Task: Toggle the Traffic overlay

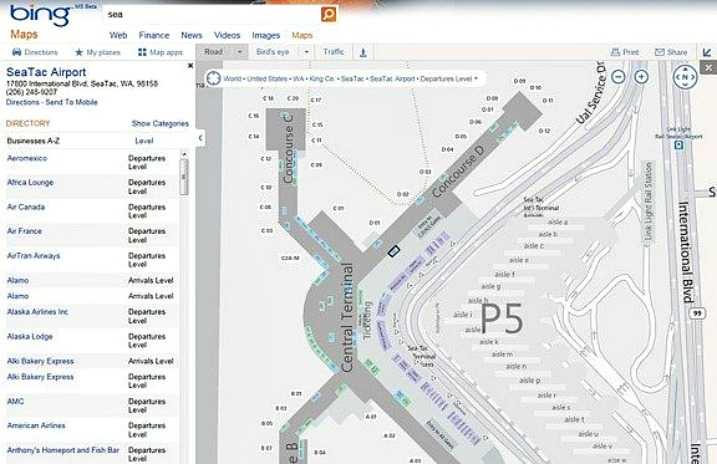Action: coord(333,52)
